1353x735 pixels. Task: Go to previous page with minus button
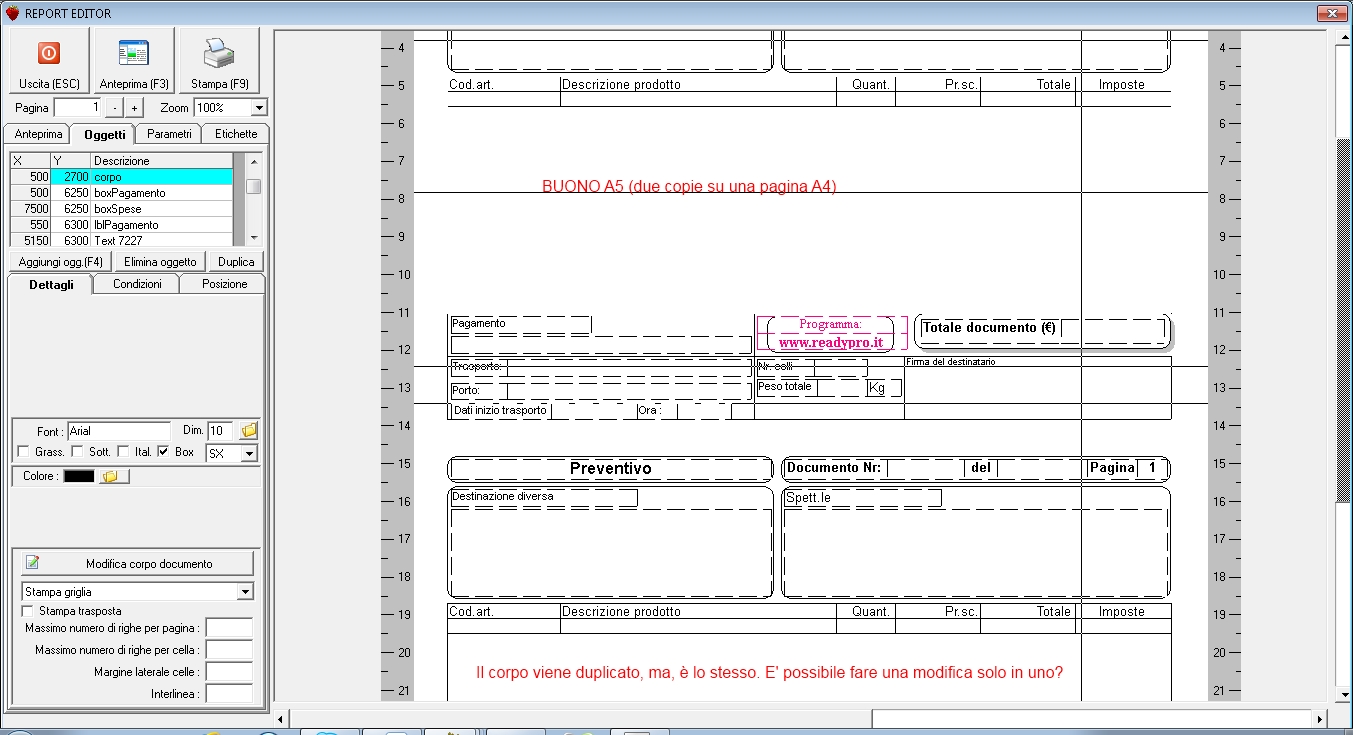pos(116,108)
